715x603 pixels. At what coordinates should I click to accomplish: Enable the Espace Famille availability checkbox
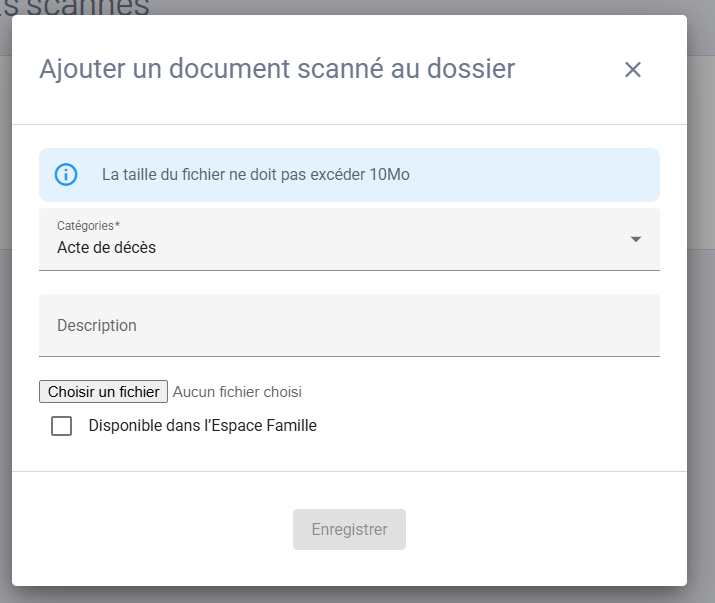[62, 426]
